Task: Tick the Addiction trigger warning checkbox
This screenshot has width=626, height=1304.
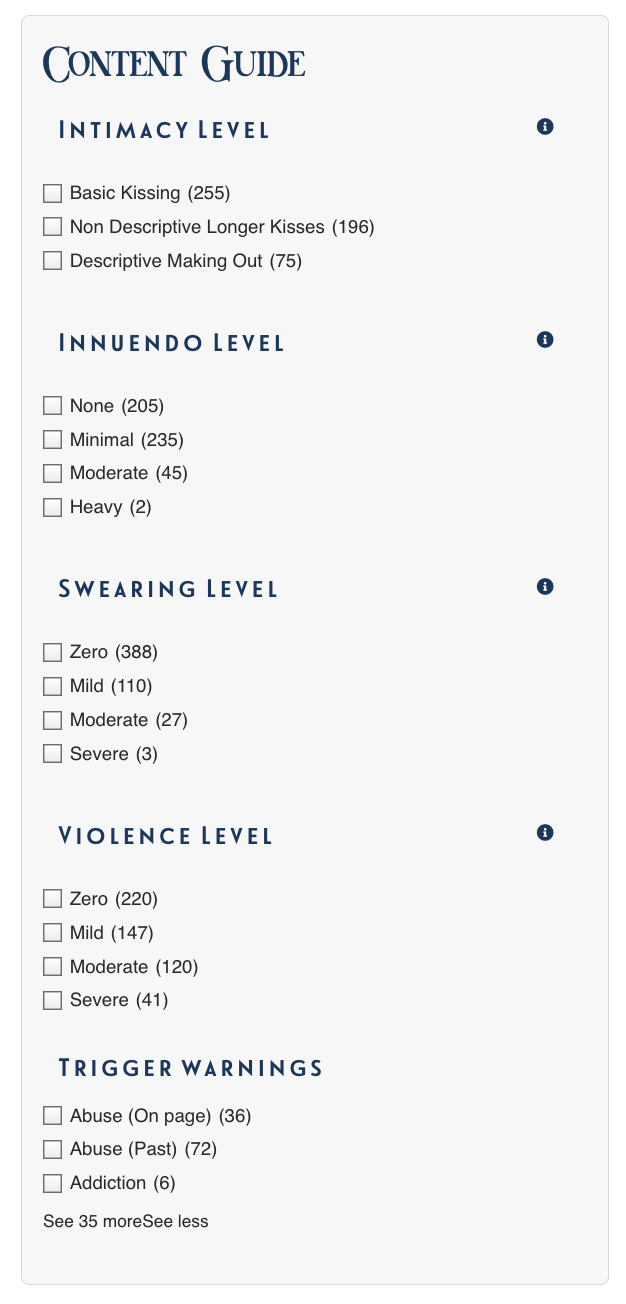Action: [x=53, y=1183]
